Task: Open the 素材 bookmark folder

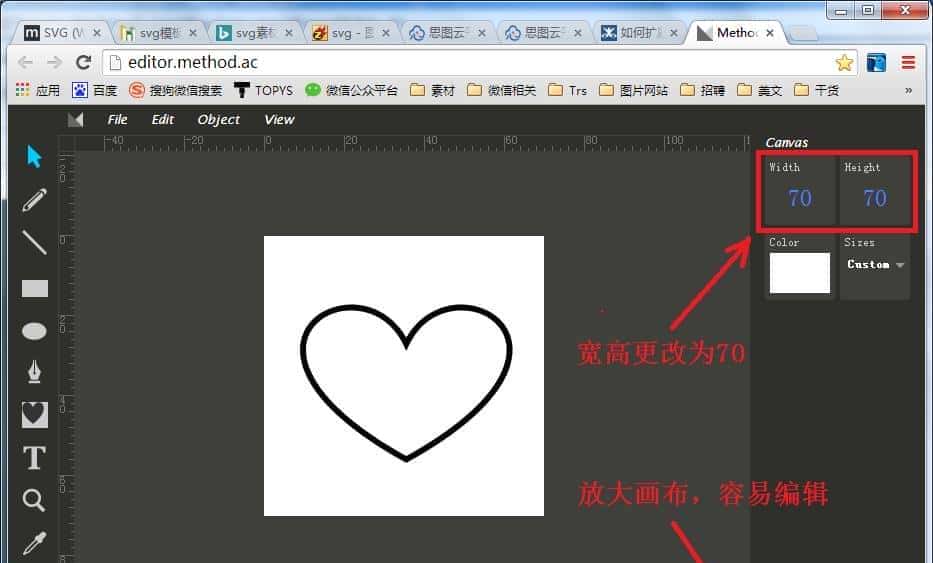Action: click(433, 90)
